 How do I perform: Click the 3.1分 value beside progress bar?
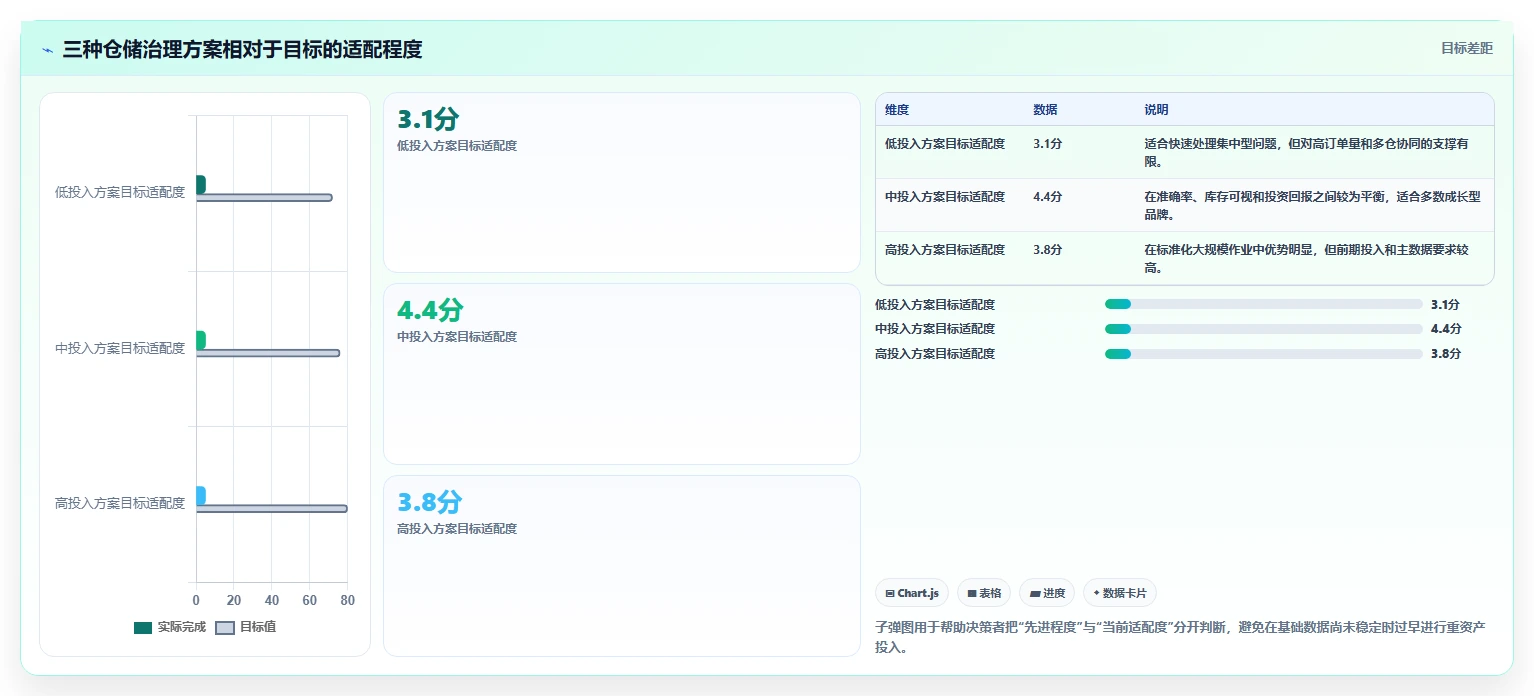tap(1445, 305)
